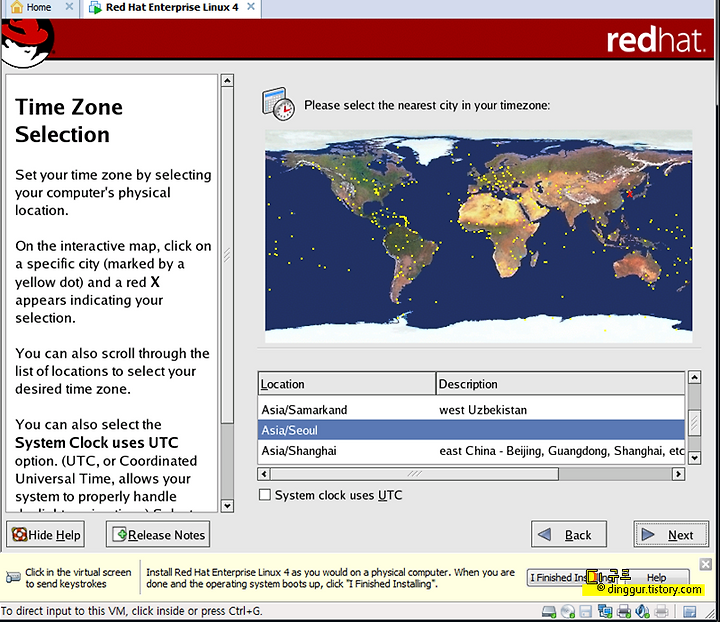Click the Back arrow icon
The image size is (720, 622).
point(544,534)
